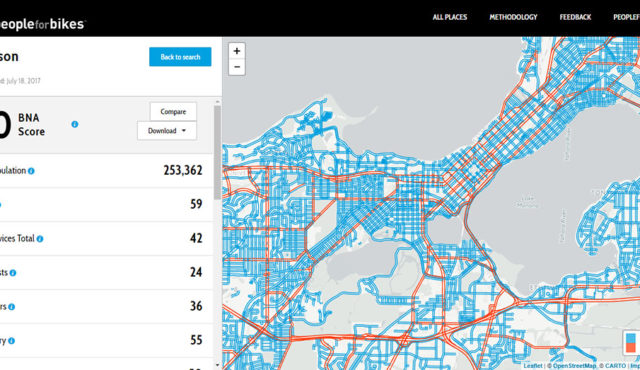Open ALL PLACES menu item

click(450, 17)
